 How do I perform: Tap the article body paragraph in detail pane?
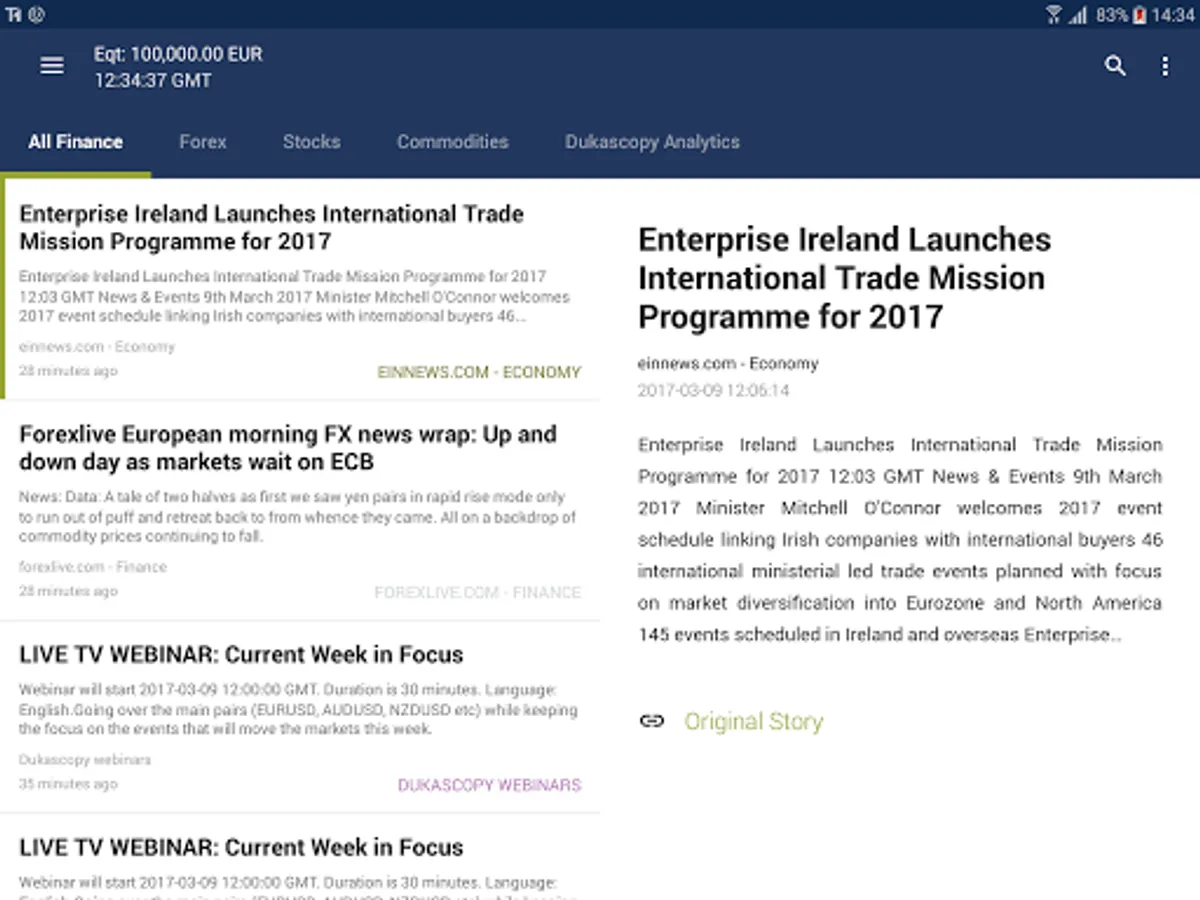(x=900, y=539)
